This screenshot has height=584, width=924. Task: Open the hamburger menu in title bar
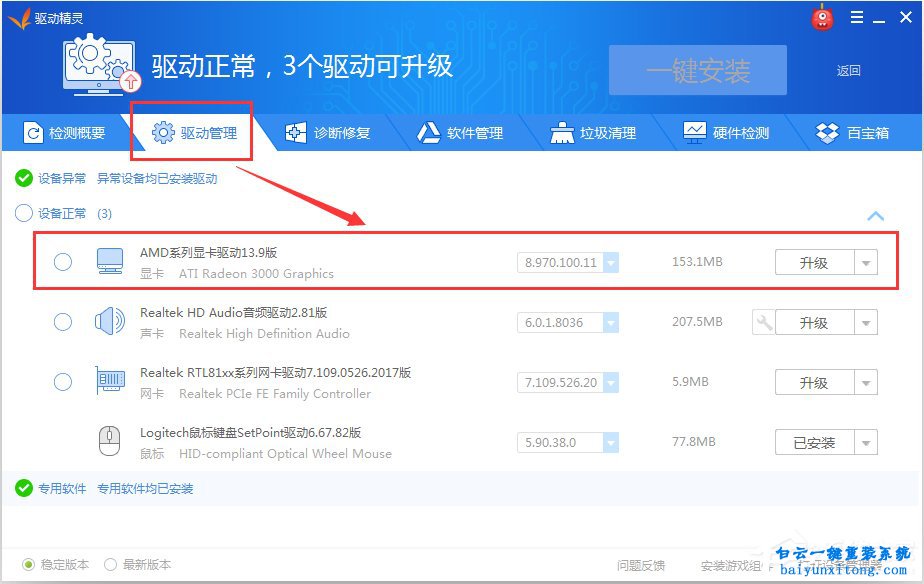pos(857,17)
